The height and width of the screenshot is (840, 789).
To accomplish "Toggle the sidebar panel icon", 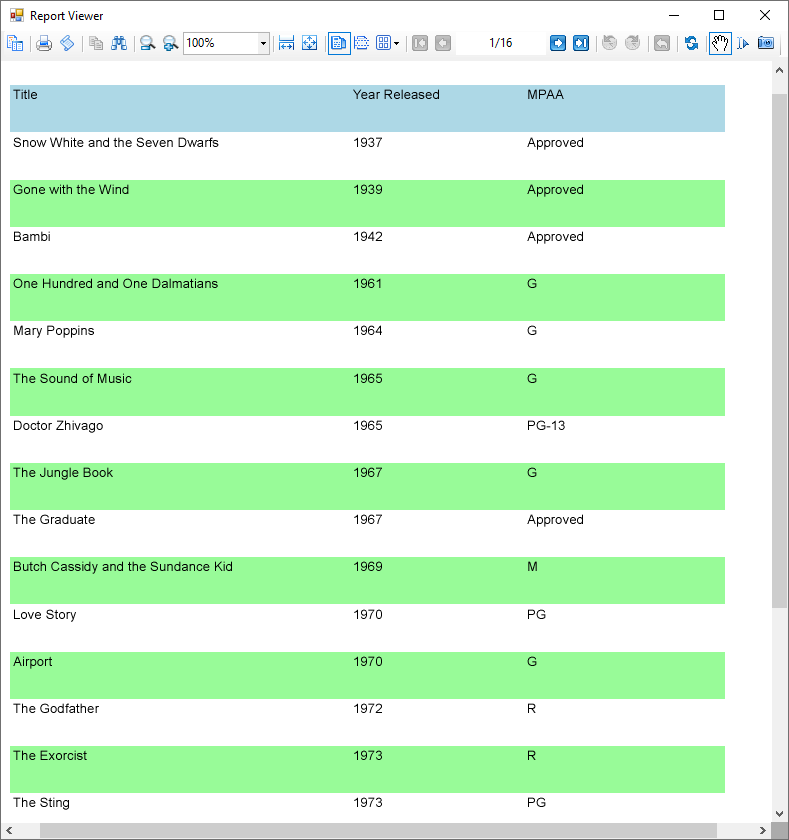I will [x=15, y=43].
